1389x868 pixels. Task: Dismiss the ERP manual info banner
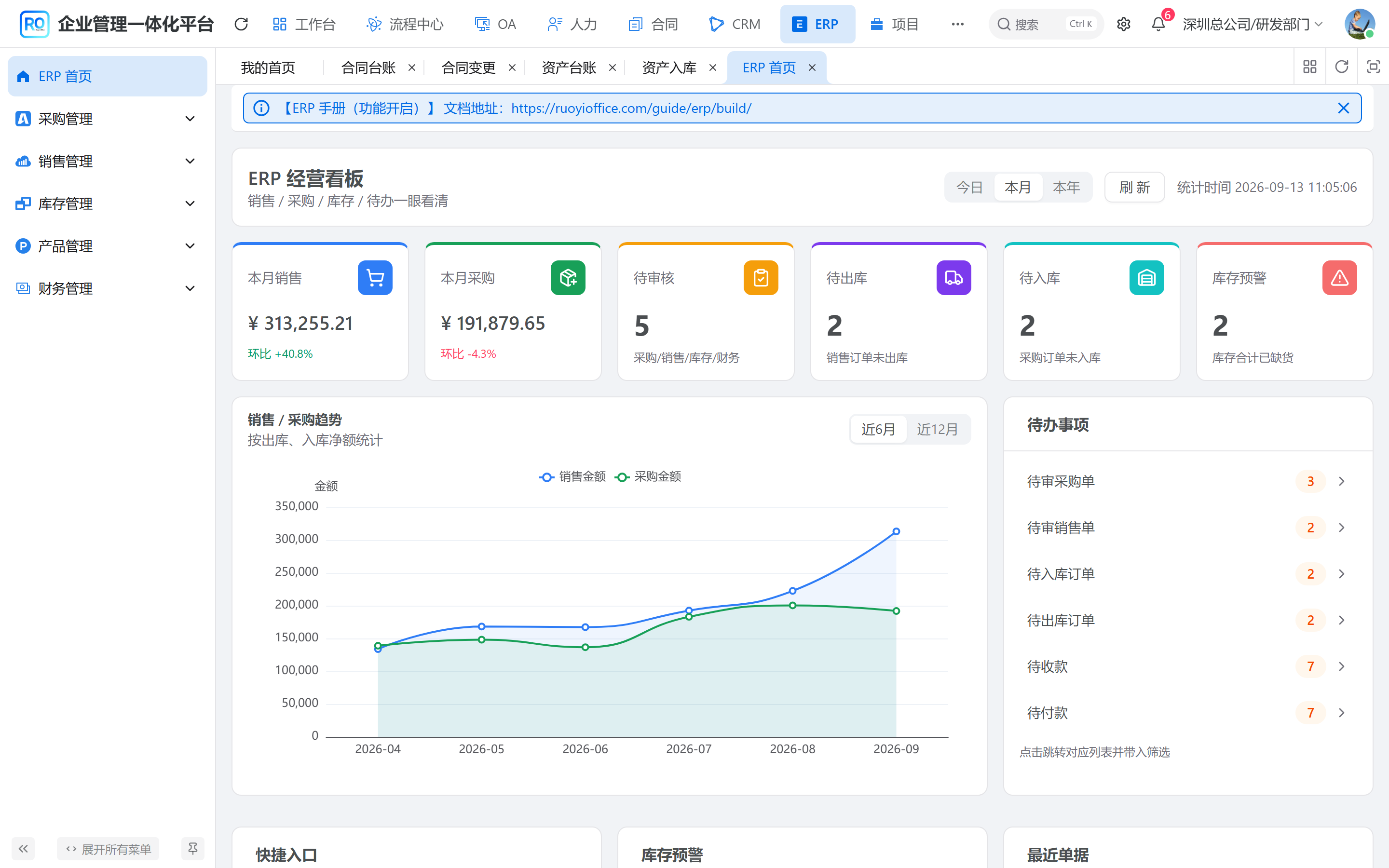[x=1343, y=108]
